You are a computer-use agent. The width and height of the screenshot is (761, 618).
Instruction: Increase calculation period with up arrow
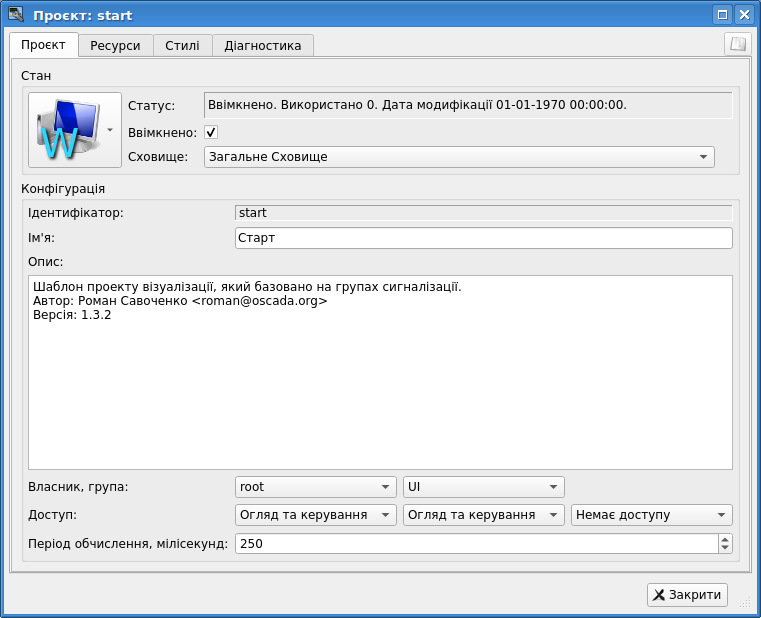[725, 539]
